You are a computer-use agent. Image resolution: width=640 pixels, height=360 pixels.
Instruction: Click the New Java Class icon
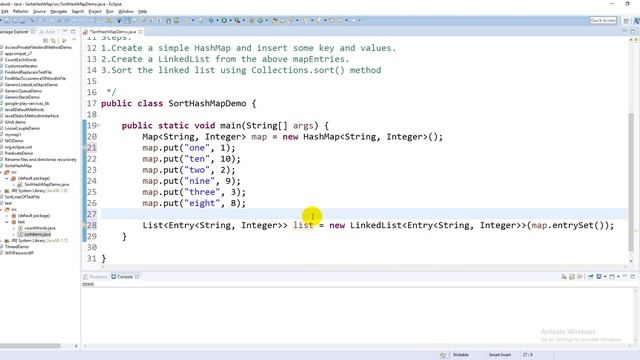click(x=260, y=20)
